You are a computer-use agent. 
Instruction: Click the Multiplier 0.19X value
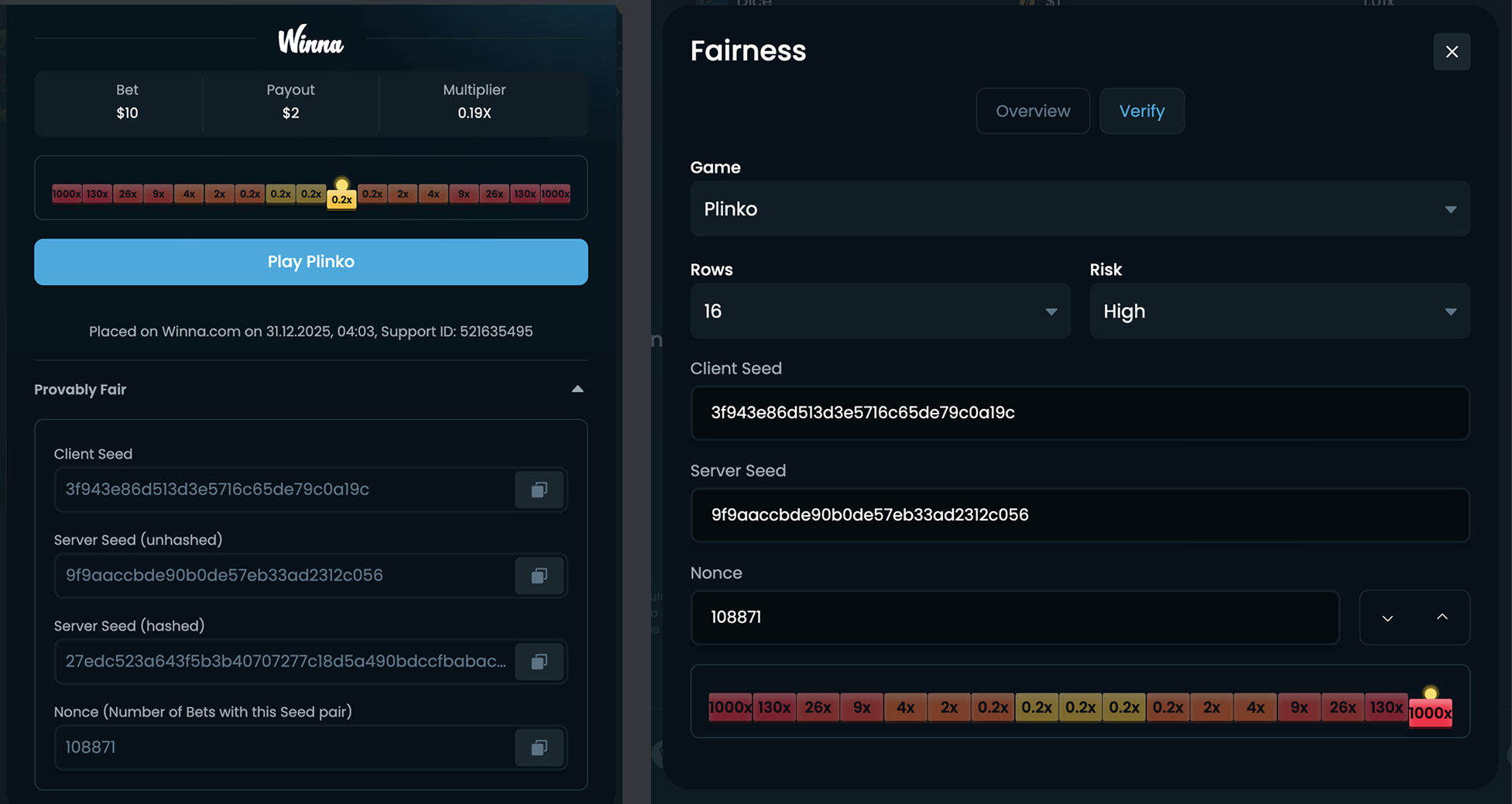click(x=475, y=113)
